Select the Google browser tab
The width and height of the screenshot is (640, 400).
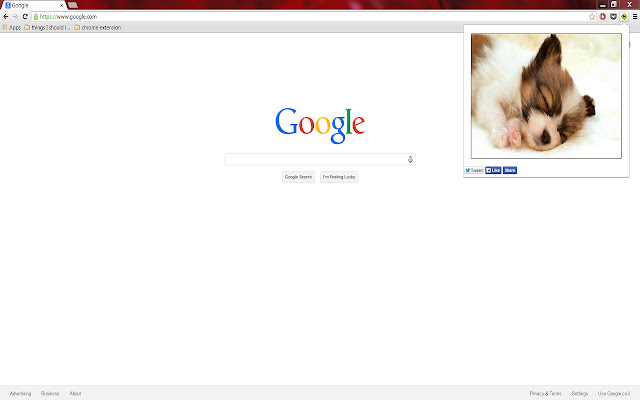[x=33, y=5]
